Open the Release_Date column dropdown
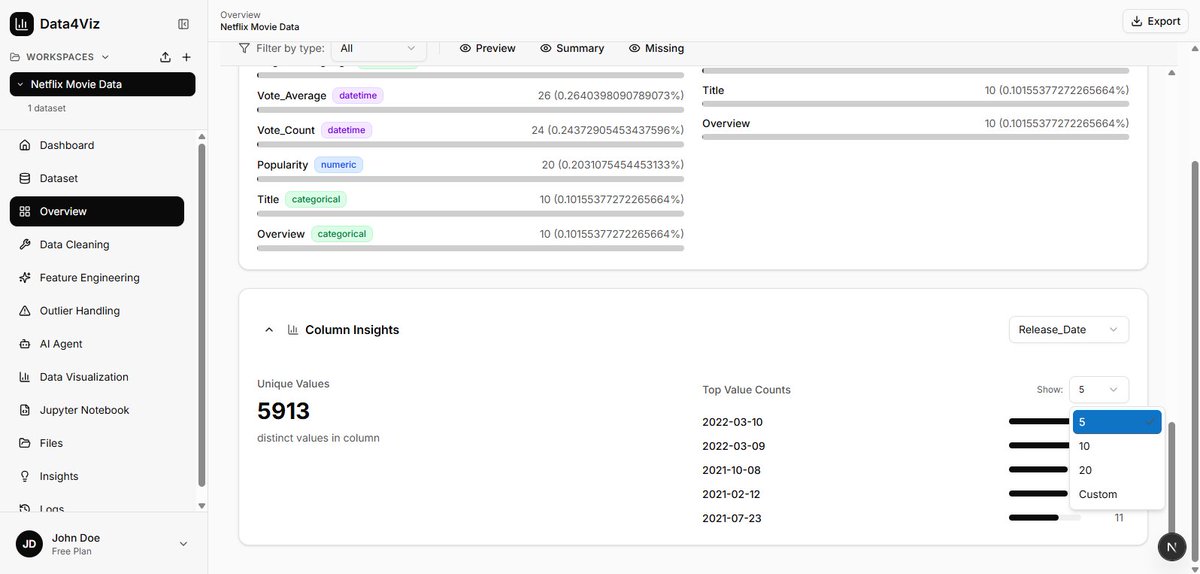1200x574 pixels. 1069,329
